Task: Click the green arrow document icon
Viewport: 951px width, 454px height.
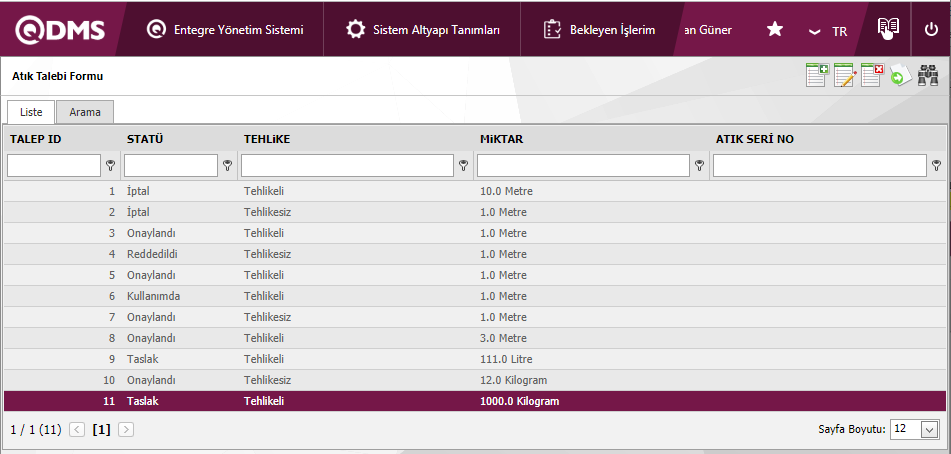Action: click(900, 76)
